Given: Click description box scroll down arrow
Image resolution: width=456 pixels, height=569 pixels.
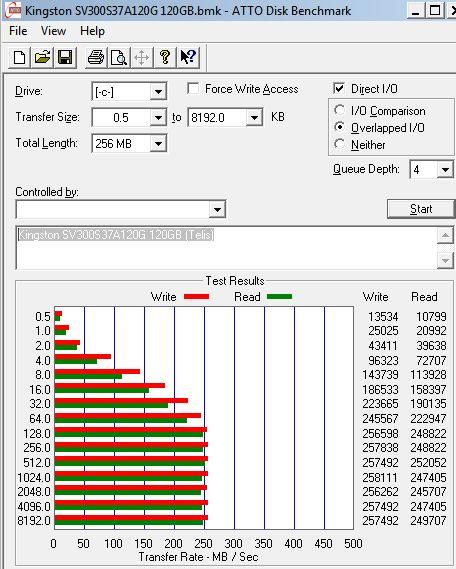Looking at the screenshot, I should coord(445,260).
